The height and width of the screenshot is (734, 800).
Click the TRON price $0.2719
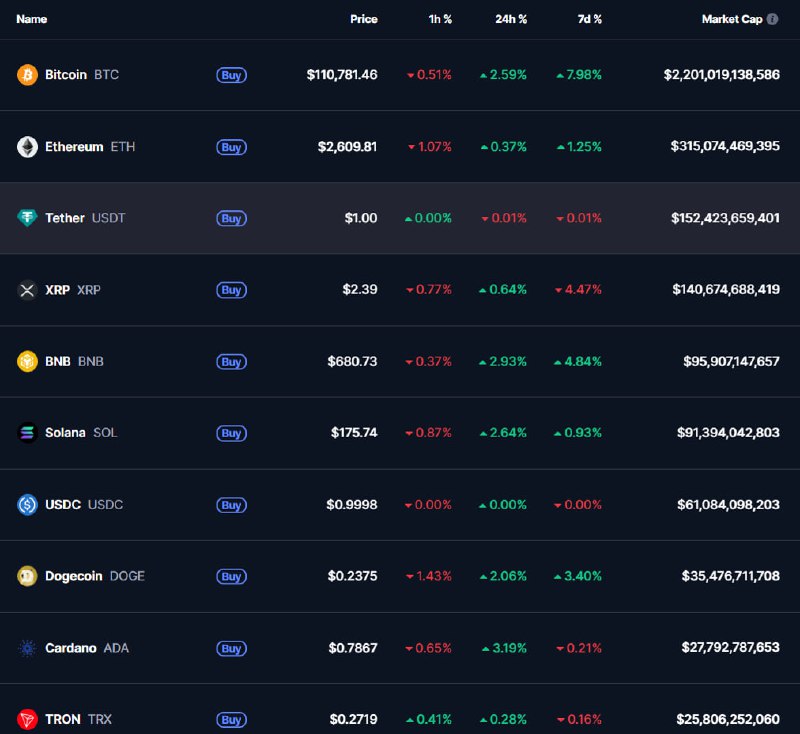[x=354, y=720]
